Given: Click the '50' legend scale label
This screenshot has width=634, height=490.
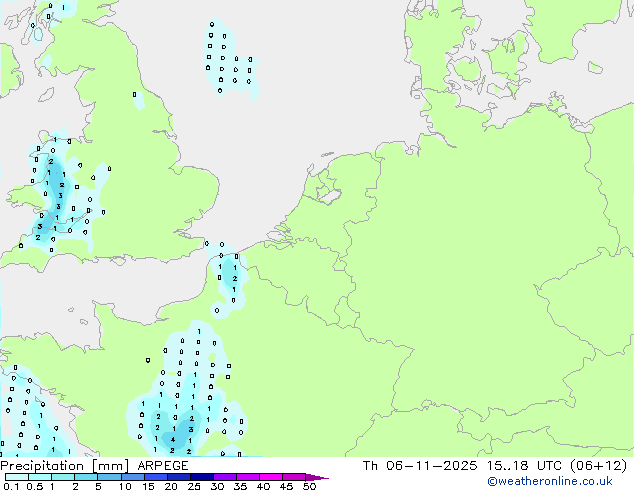Looking at the screenshot, I should point(309,486).
